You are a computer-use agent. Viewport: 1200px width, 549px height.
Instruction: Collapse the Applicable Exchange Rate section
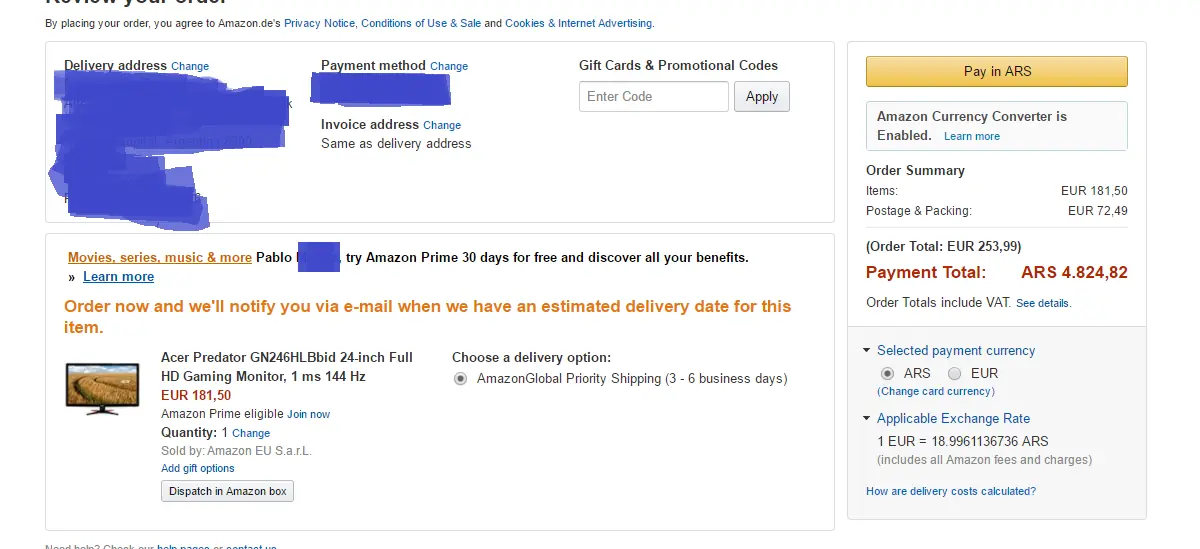click(x=866, y=419)
